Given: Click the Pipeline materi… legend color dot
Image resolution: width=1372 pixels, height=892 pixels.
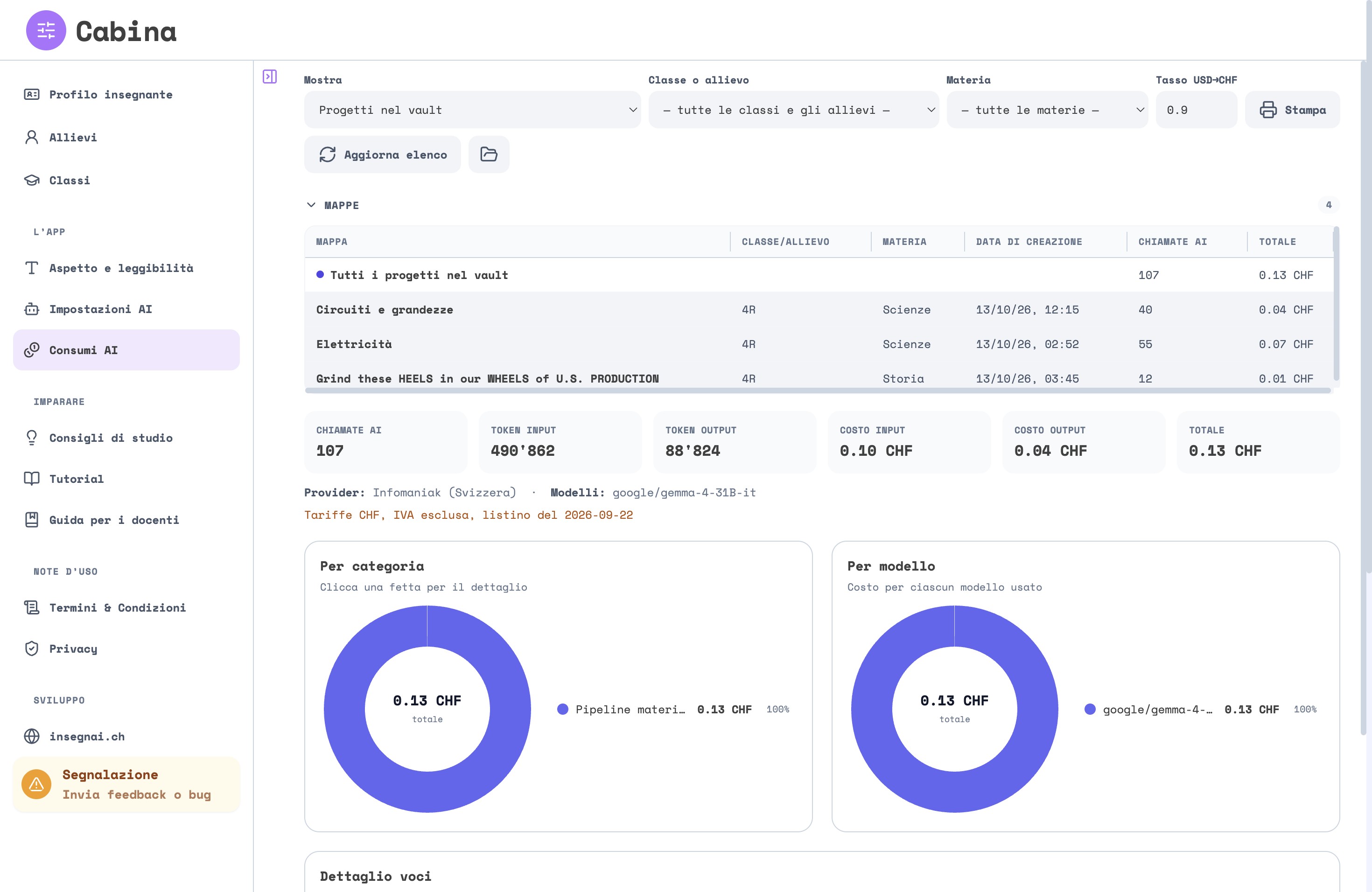Looking at the screenshot, I should click(563, 709).
